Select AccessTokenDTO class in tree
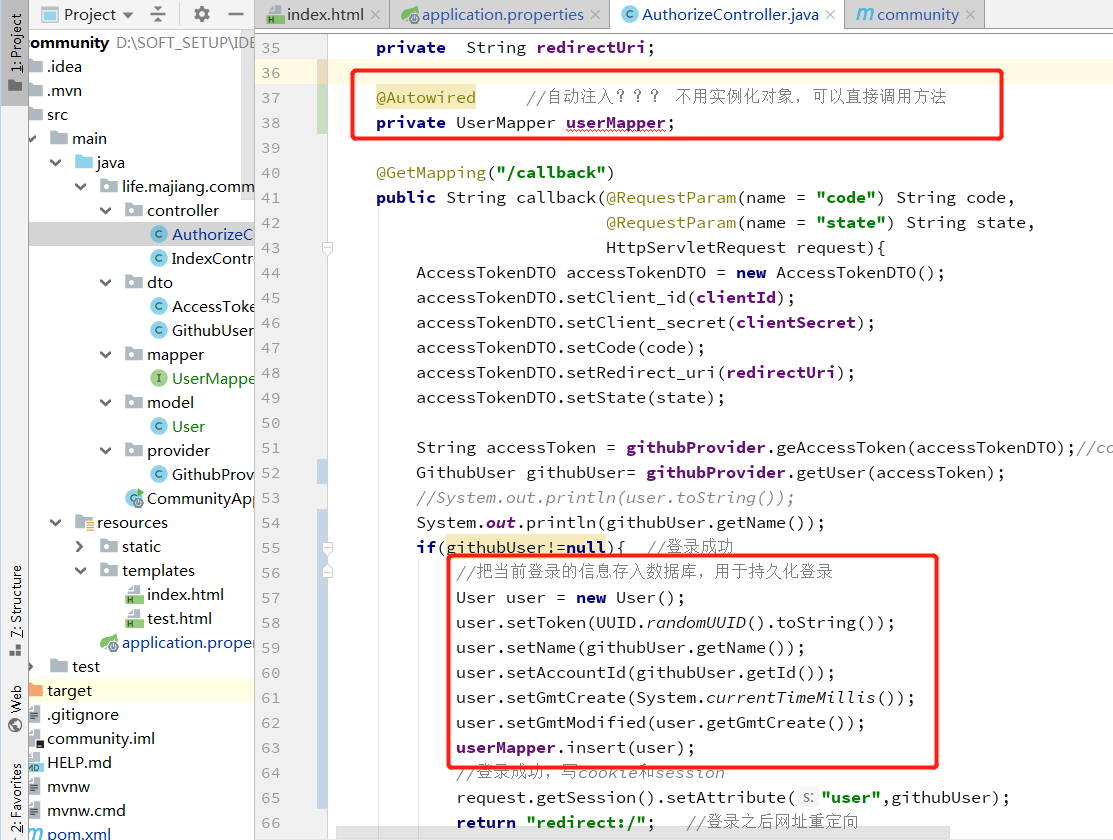This screenshot has width=1113, height=840. coord(202,306)
